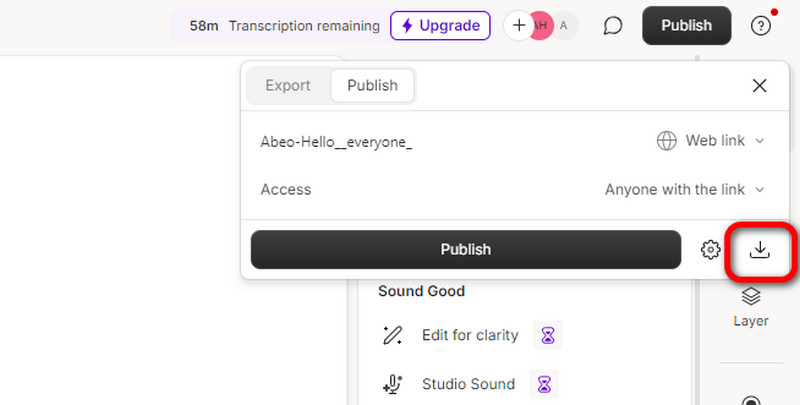Expand the Web link dropdown
Image resolution: width=800 pixels, height=405 pixels.
pos(710,141)
